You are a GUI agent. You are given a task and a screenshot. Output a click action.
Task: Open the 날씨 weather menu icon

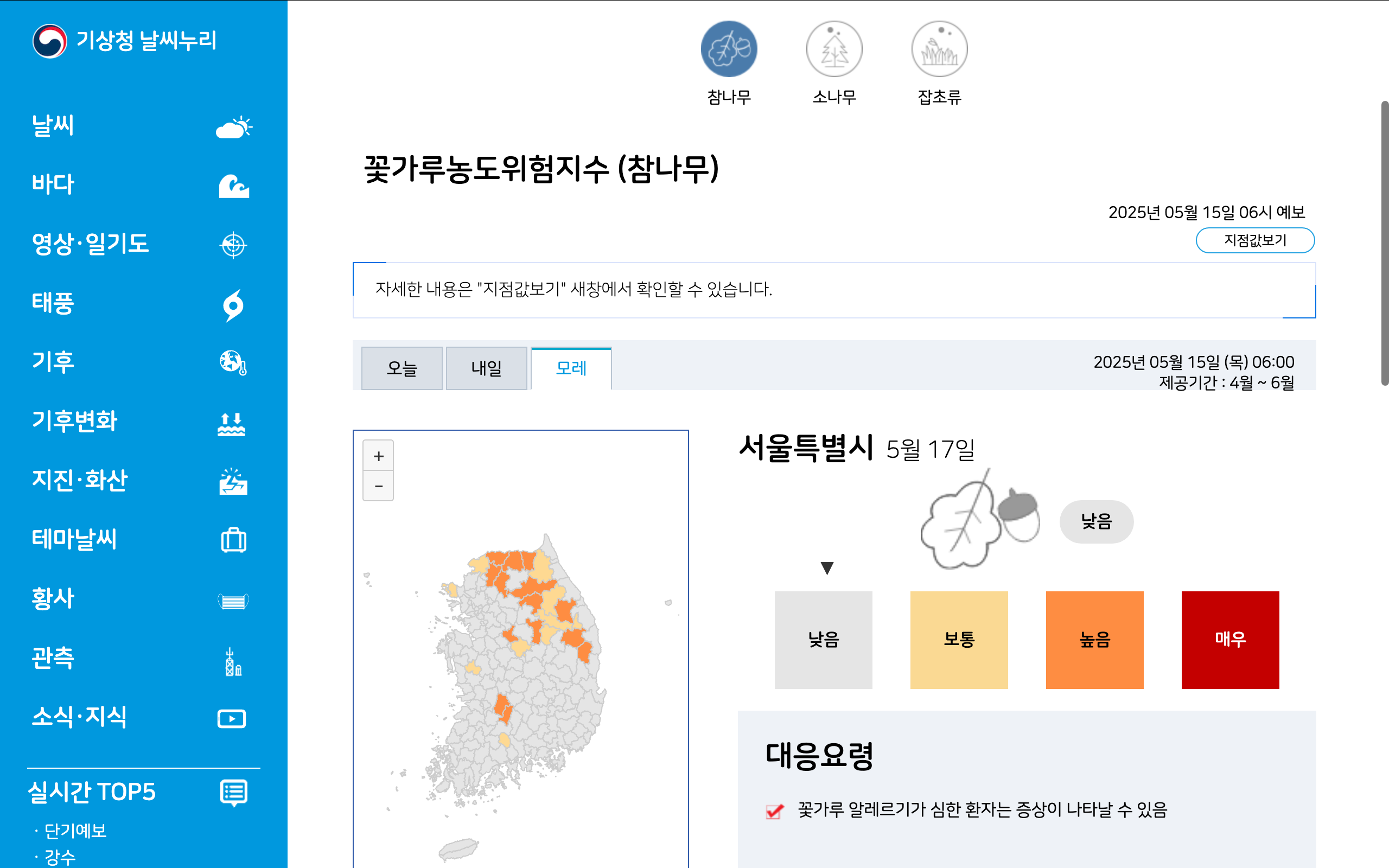[234, 127]
